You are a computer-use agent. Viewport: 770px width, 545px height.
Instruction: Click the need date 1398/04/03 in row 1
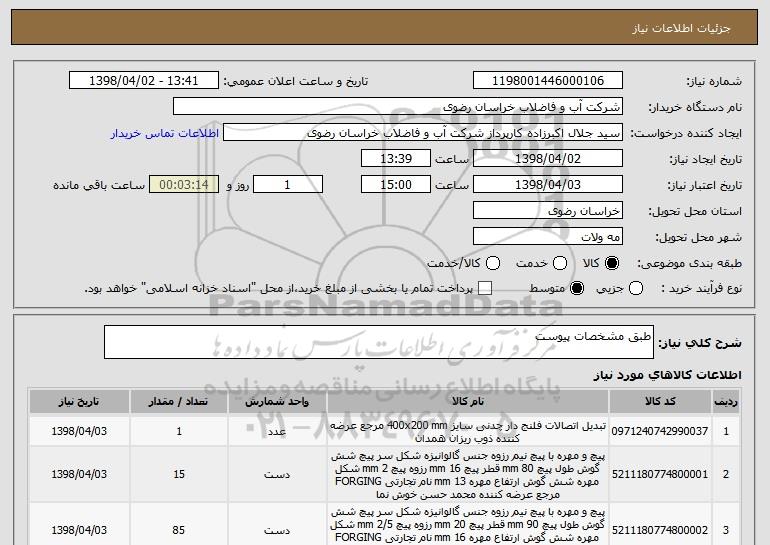tap(79, 431)
